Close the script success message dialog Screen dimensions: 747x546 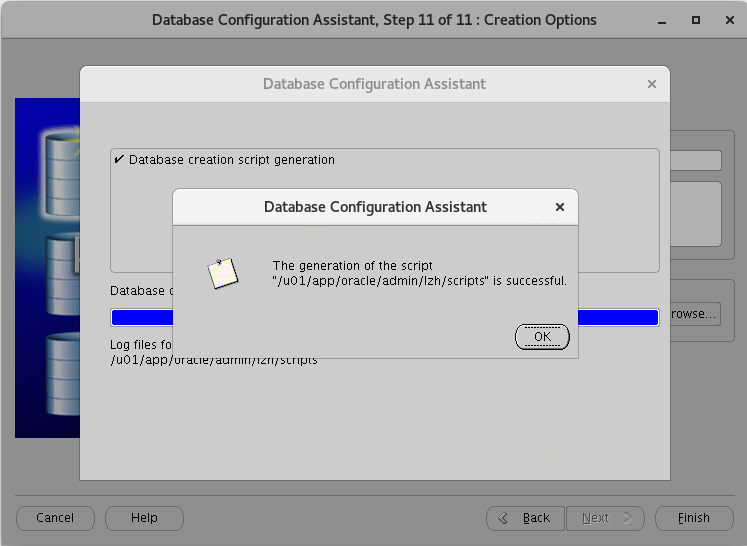point(560,207)
